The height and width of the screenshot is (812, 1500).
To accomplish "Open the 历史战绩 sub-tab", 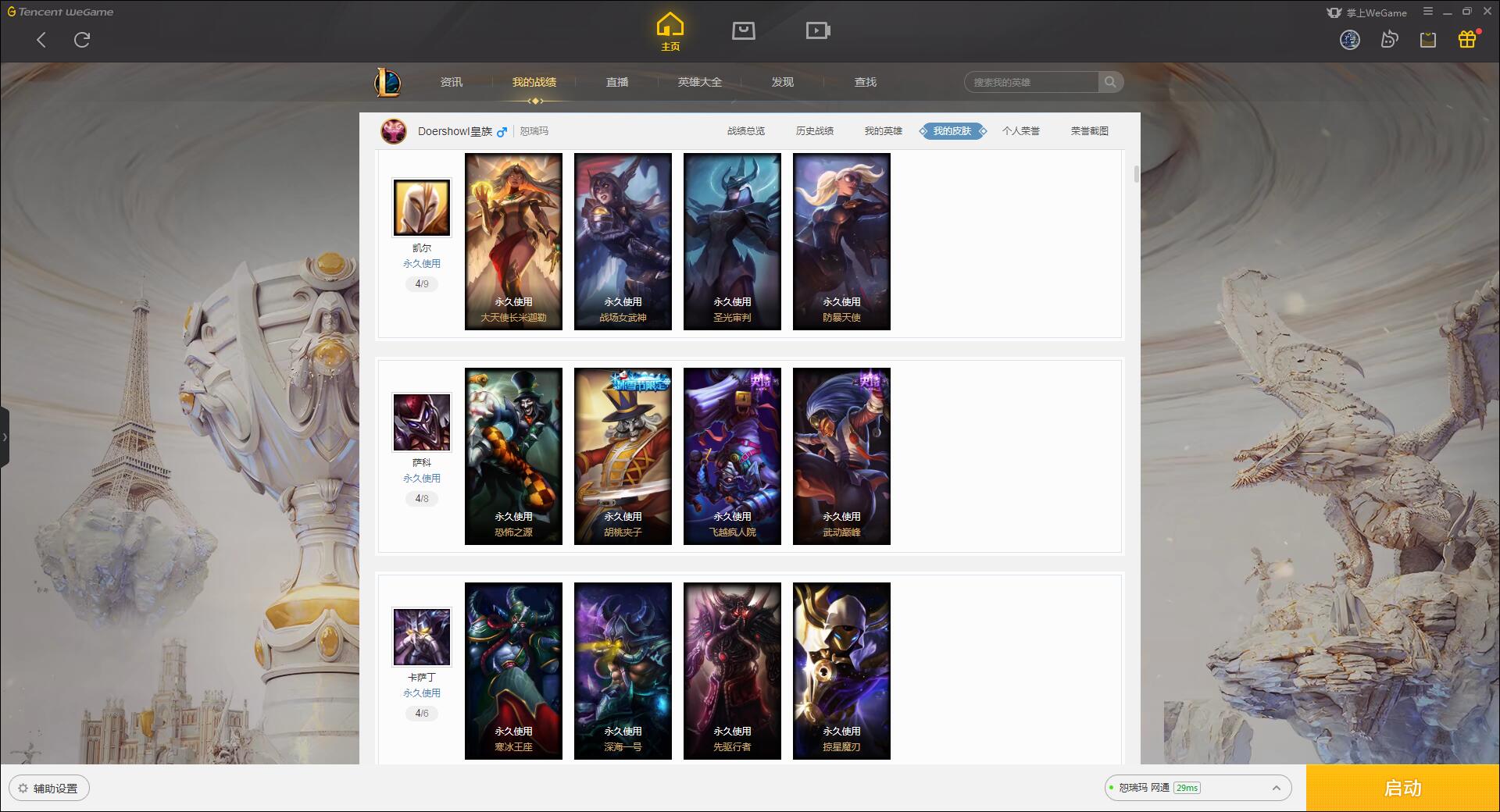I will click(x=815, y=131).
